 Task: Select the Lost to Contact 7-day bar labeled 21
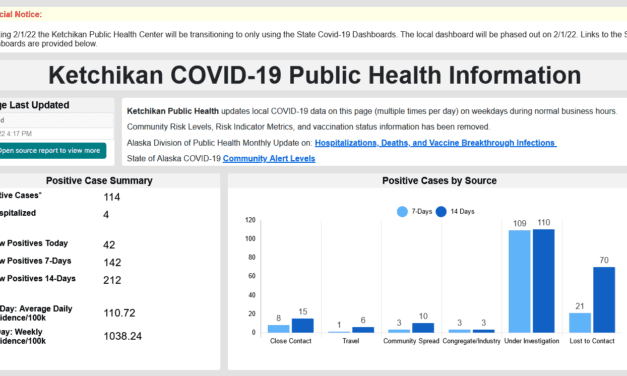click(580, 323)
